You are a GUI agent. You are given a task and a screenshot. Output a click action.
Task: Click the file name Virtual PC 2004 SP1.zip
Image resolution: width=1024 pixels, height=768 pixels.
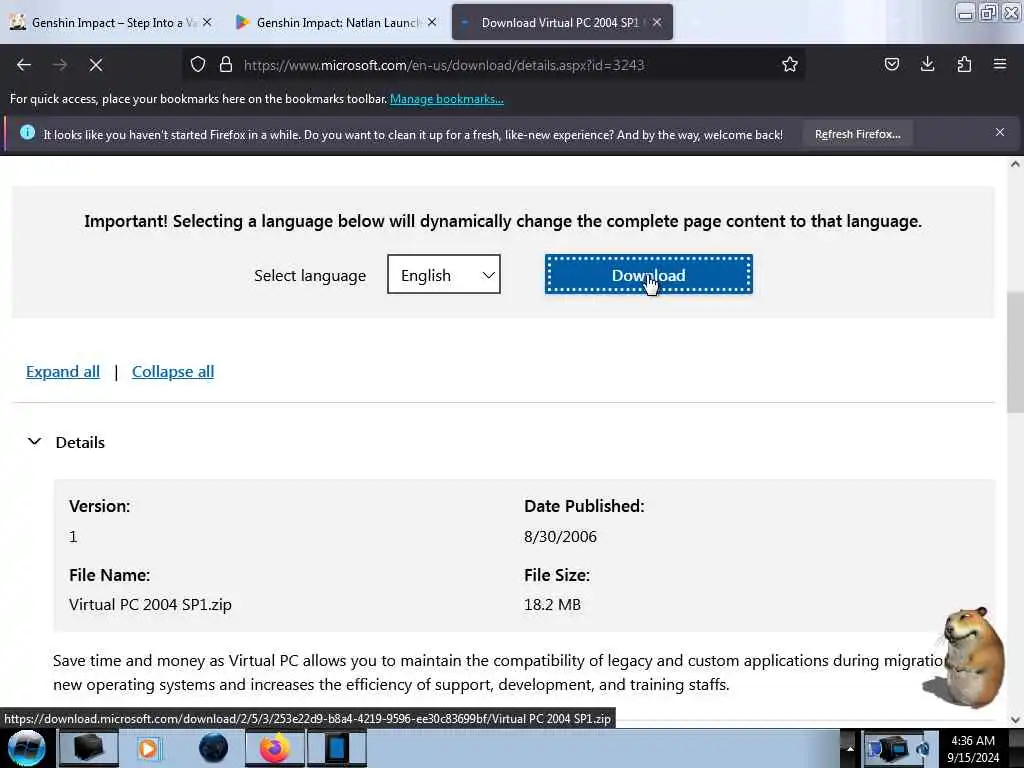(x=150, y=605)
